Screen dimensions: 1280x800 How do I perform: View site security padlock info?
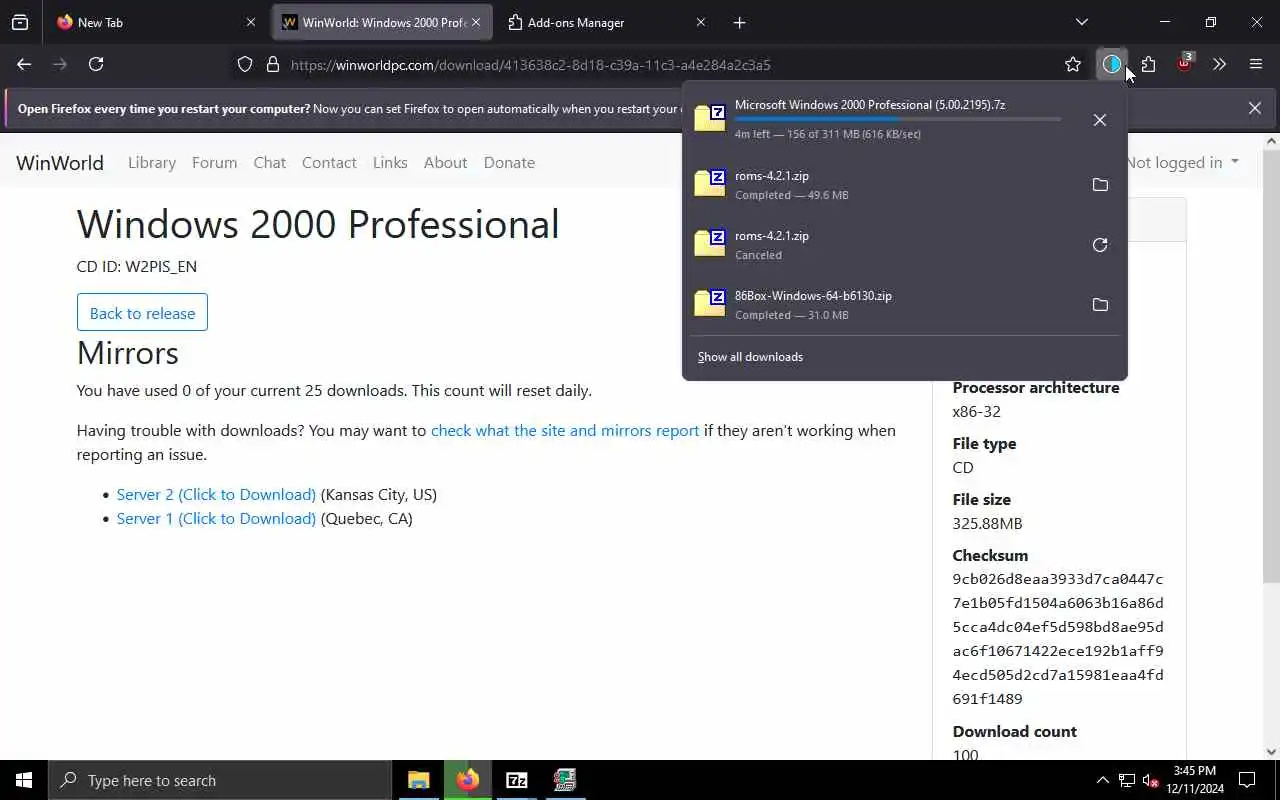(272, 65)
